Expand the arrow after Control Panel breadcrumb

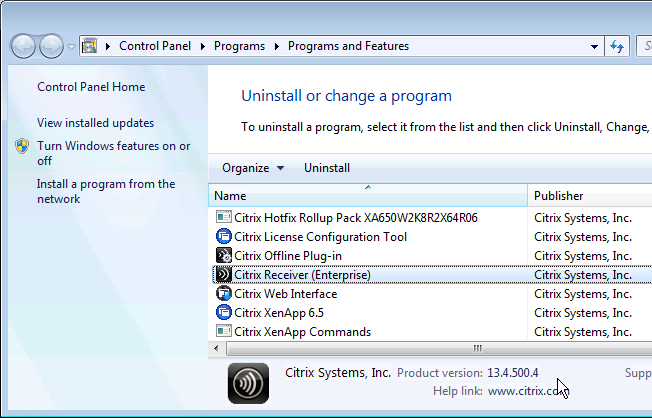203,46
